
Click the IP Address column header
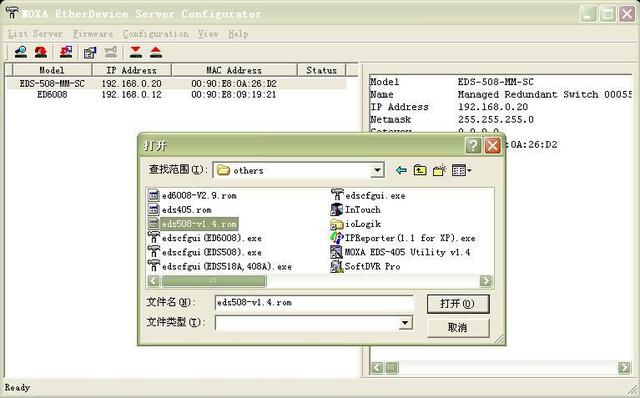[131, 70]
